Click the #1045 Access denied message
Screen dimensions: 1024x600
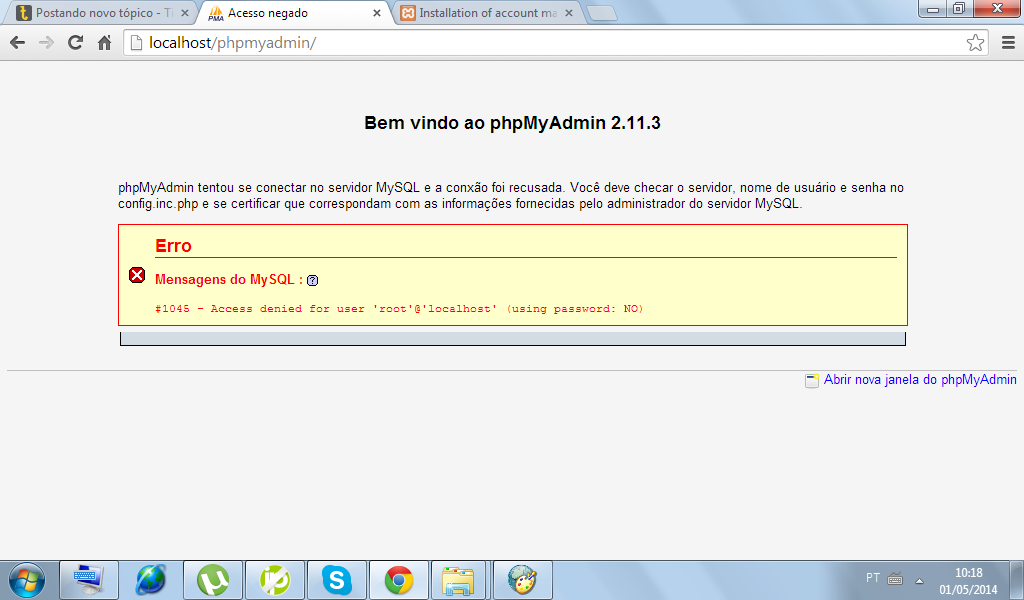[399, 309]
